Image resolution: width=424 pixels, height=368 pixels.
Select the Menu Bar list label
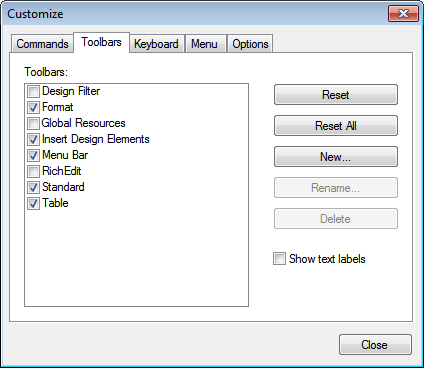[x=65, y=155]
